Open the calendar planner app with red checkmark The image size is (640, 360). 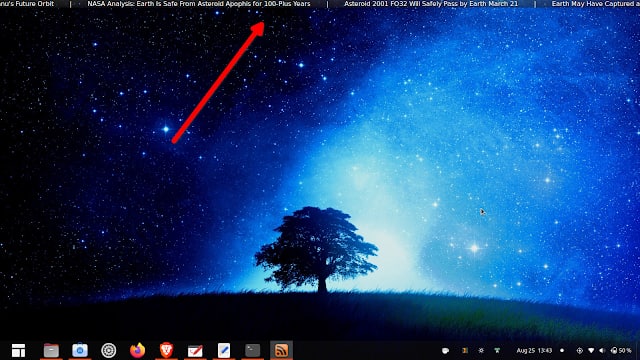(195, 351)
